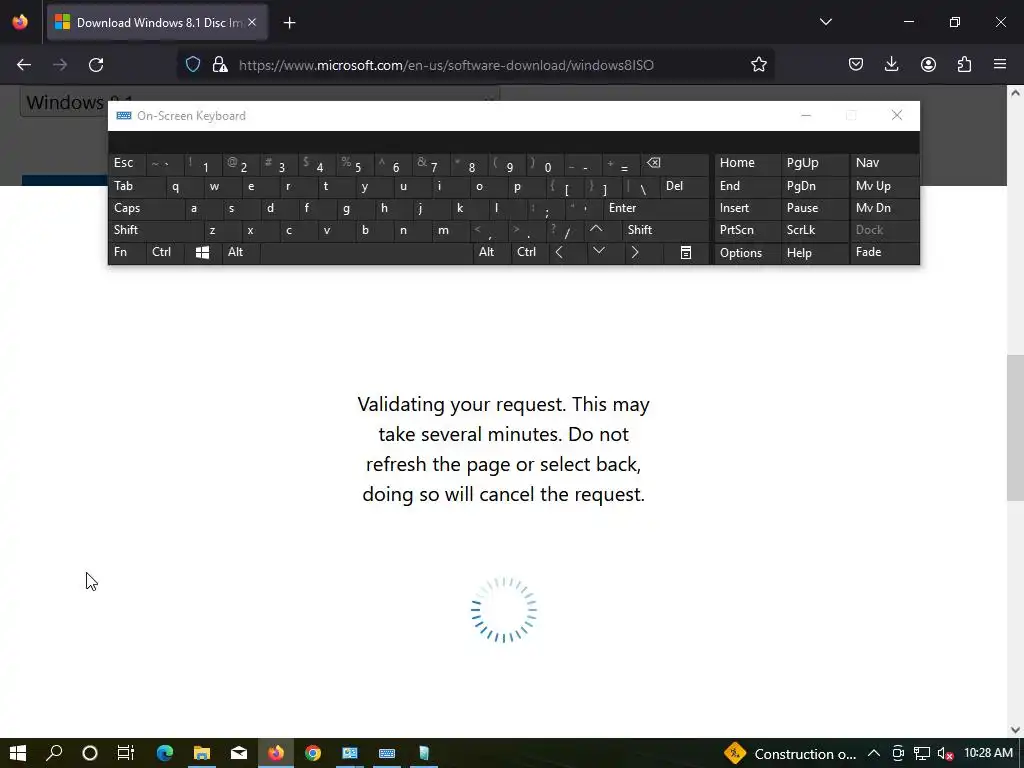This screenshot has width=1024, height=768.
Task: Click the Del key on On-Screen Keyboard
Action: point(684,186)
